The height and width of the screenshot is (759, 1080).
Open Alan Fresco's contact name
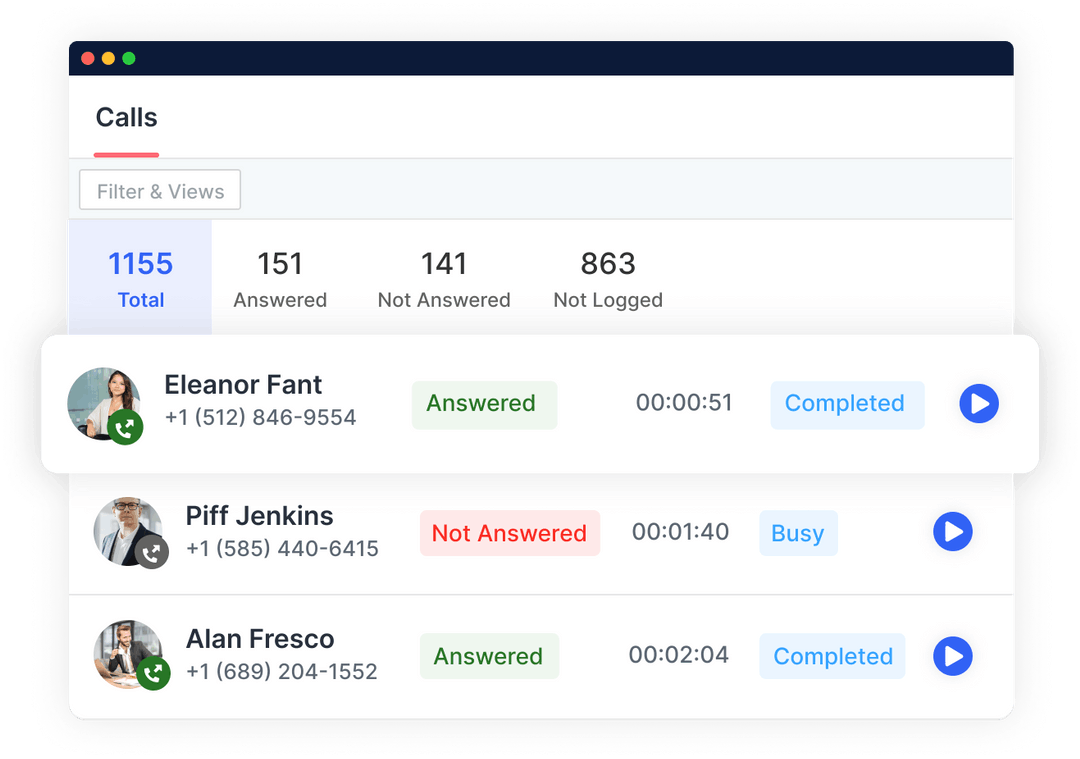tap(260, 639)
